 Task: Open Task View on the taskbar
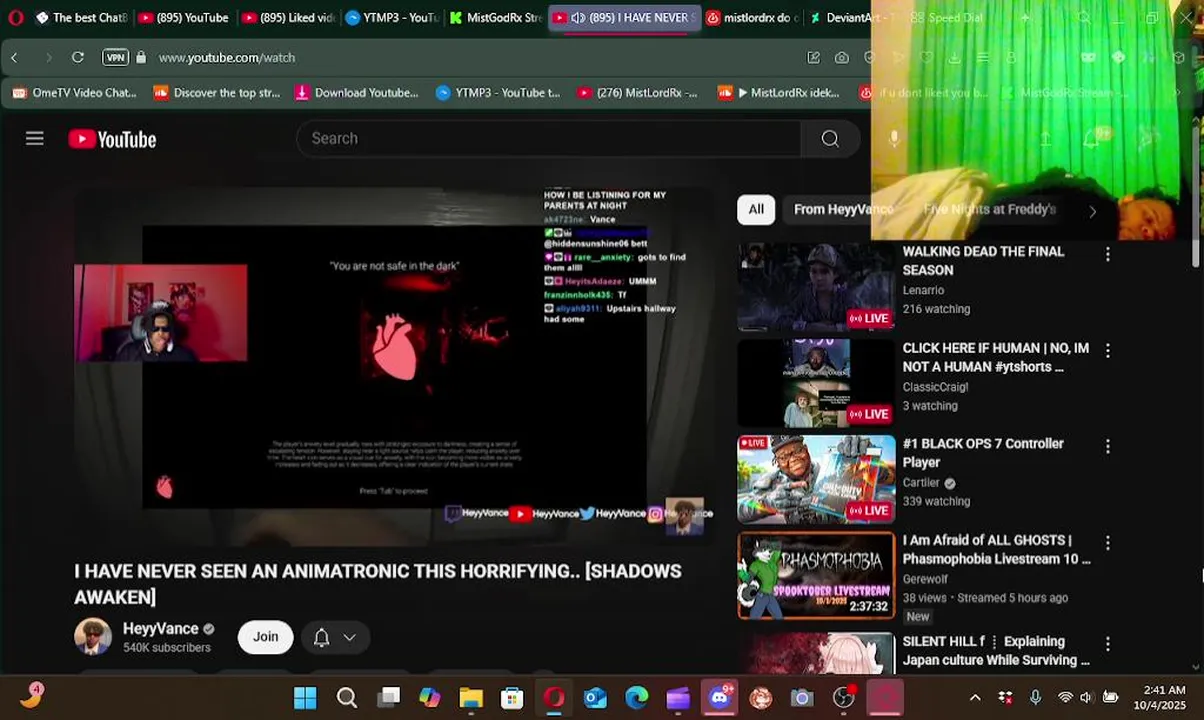point(388,697)
